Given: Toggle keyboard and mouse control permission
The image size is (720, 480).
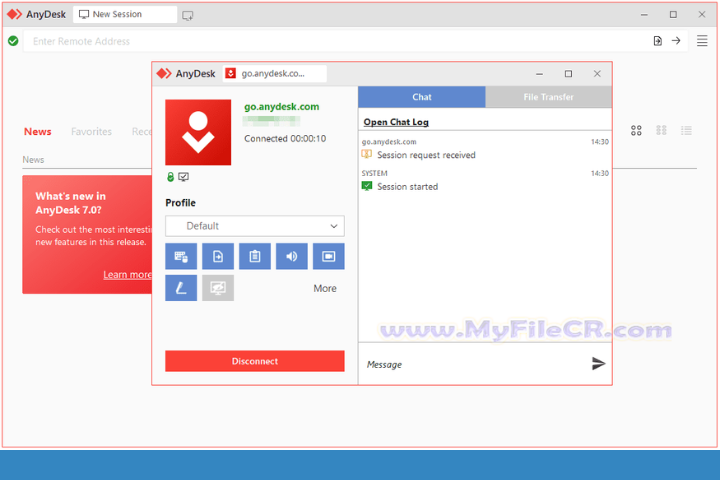Looking at the screenshot, I should pos(181,256).
